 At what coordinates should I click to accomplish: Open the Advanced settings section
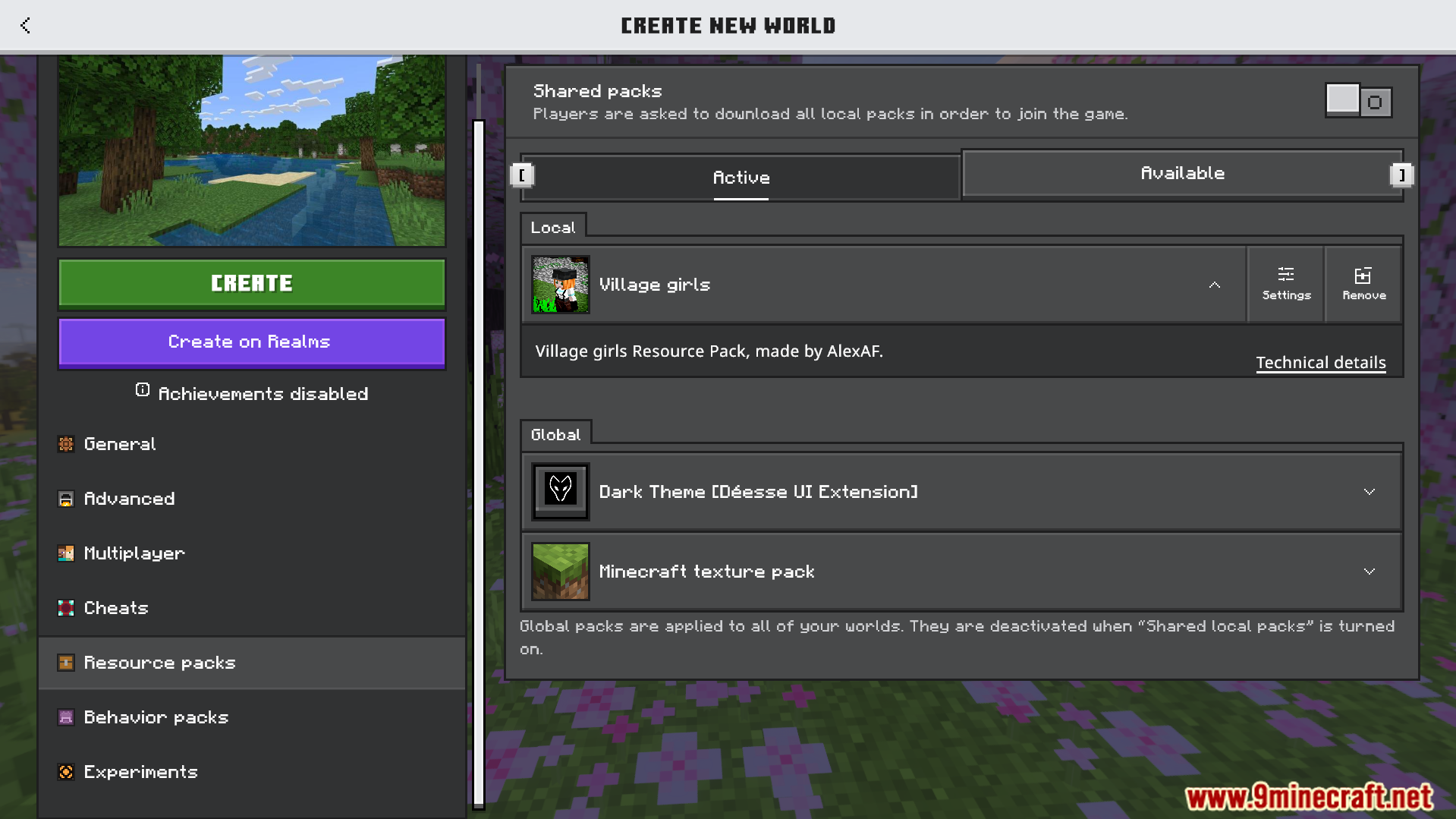pos(252,499)
